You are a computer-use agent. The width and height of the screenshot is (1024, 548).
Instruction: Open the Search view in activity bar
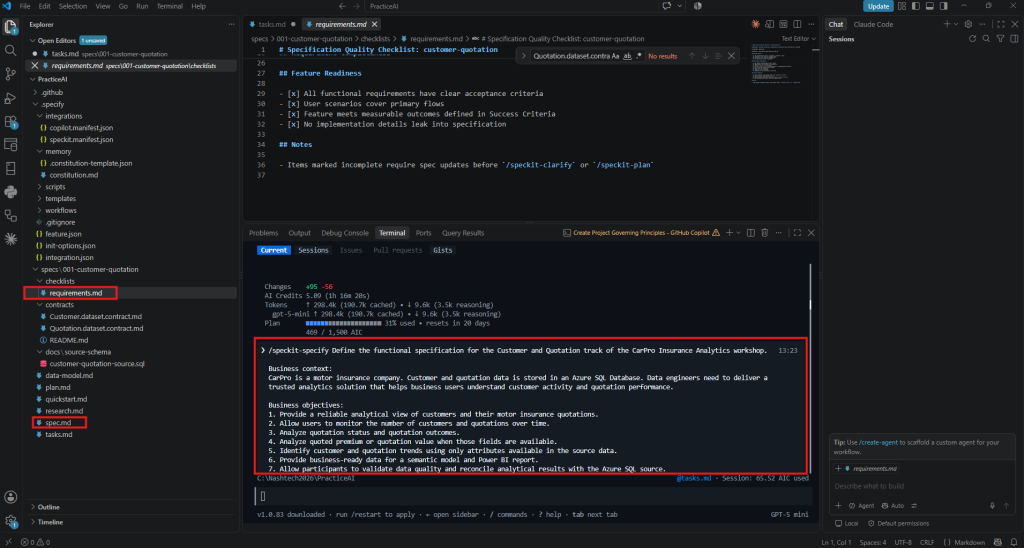tap(10, 50)
